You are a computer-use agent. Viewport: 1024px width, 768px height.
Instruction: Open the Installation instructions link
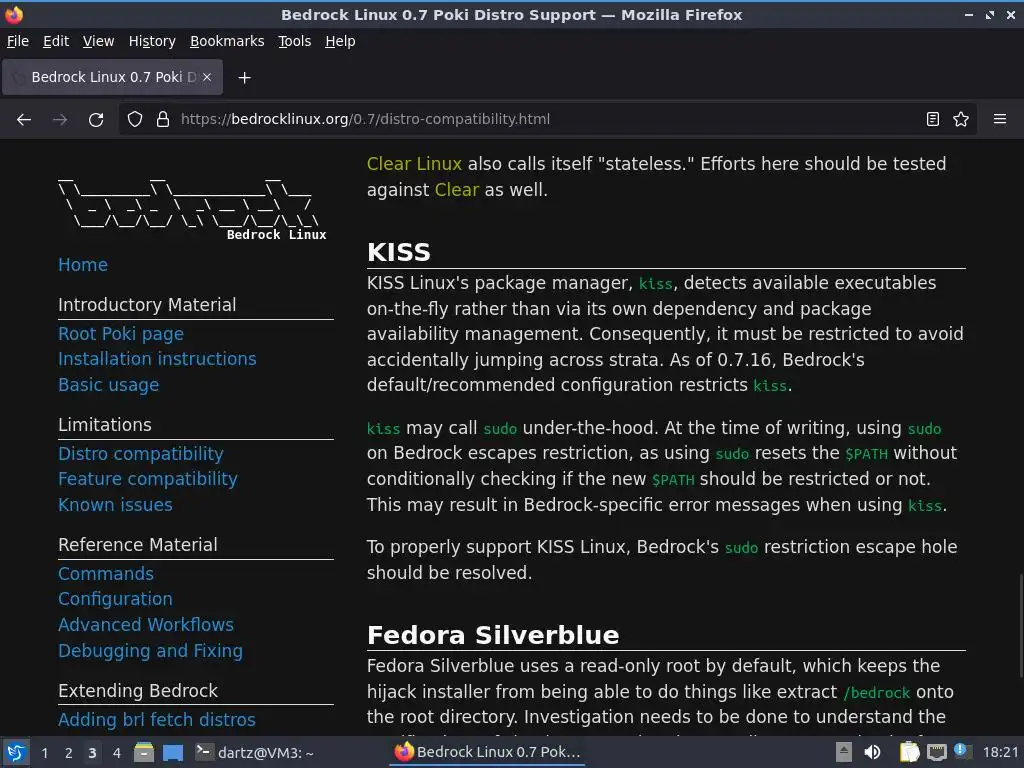point(157,359)
